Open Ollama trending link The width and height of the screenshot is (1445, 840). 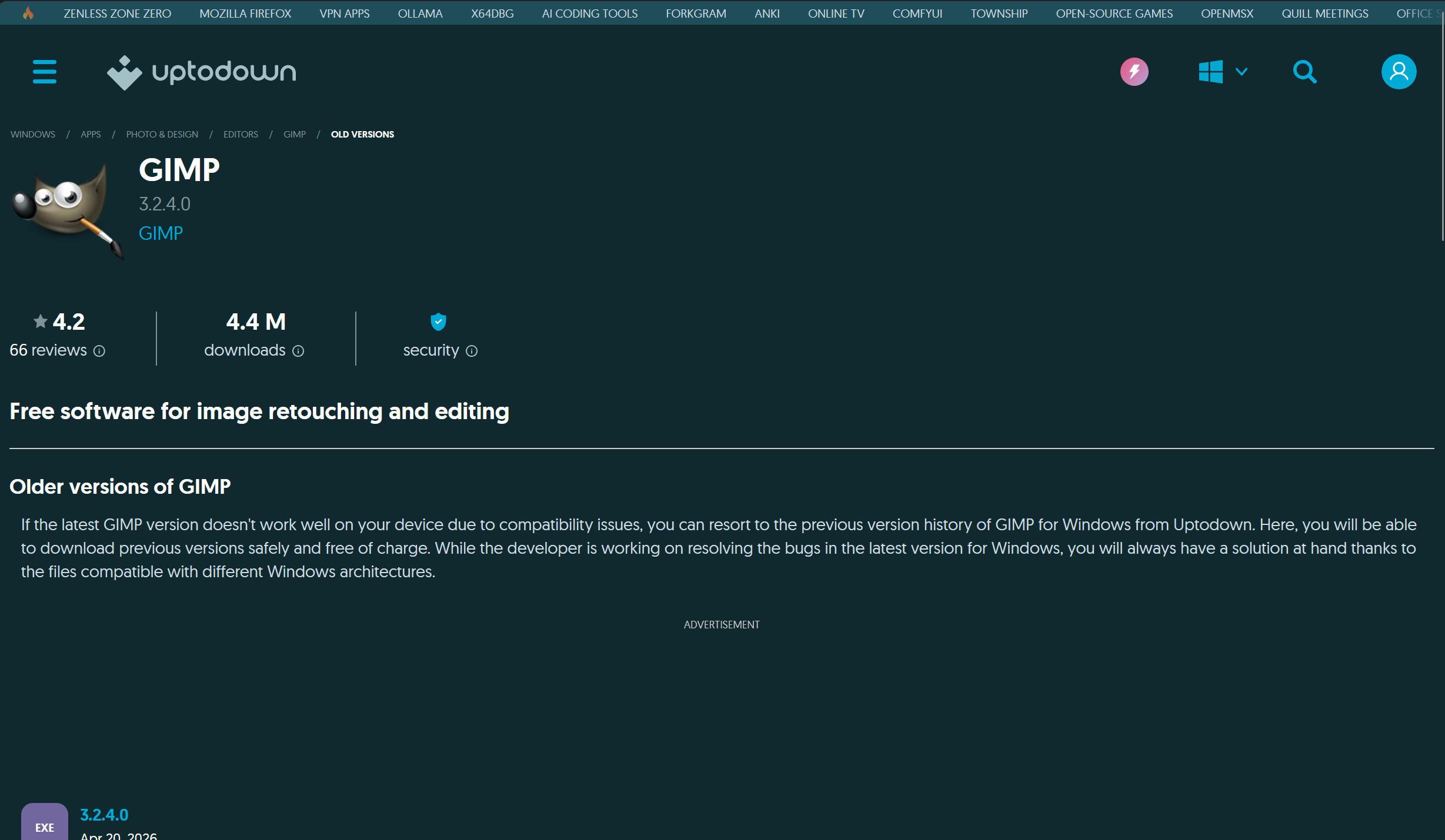click(x=420, y=14)
